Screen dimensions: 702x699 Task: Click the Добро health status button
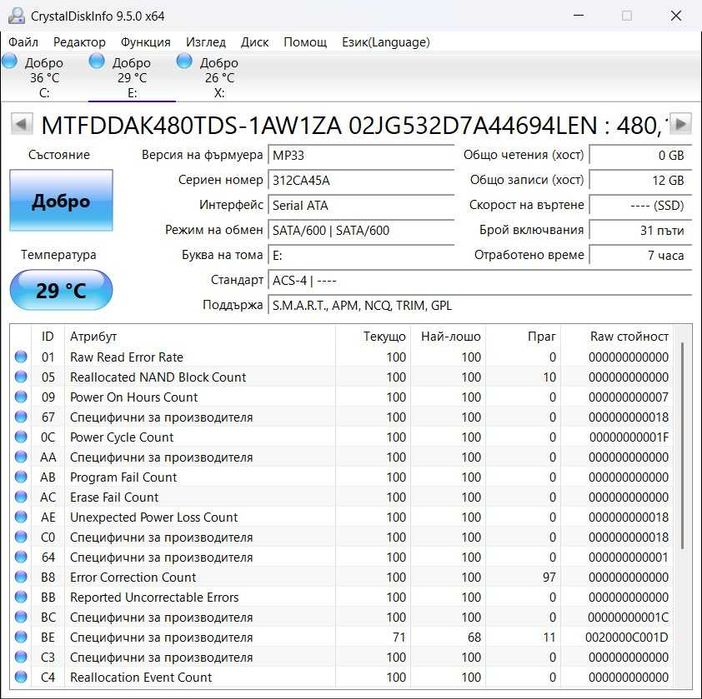click(x=61, y=201)
